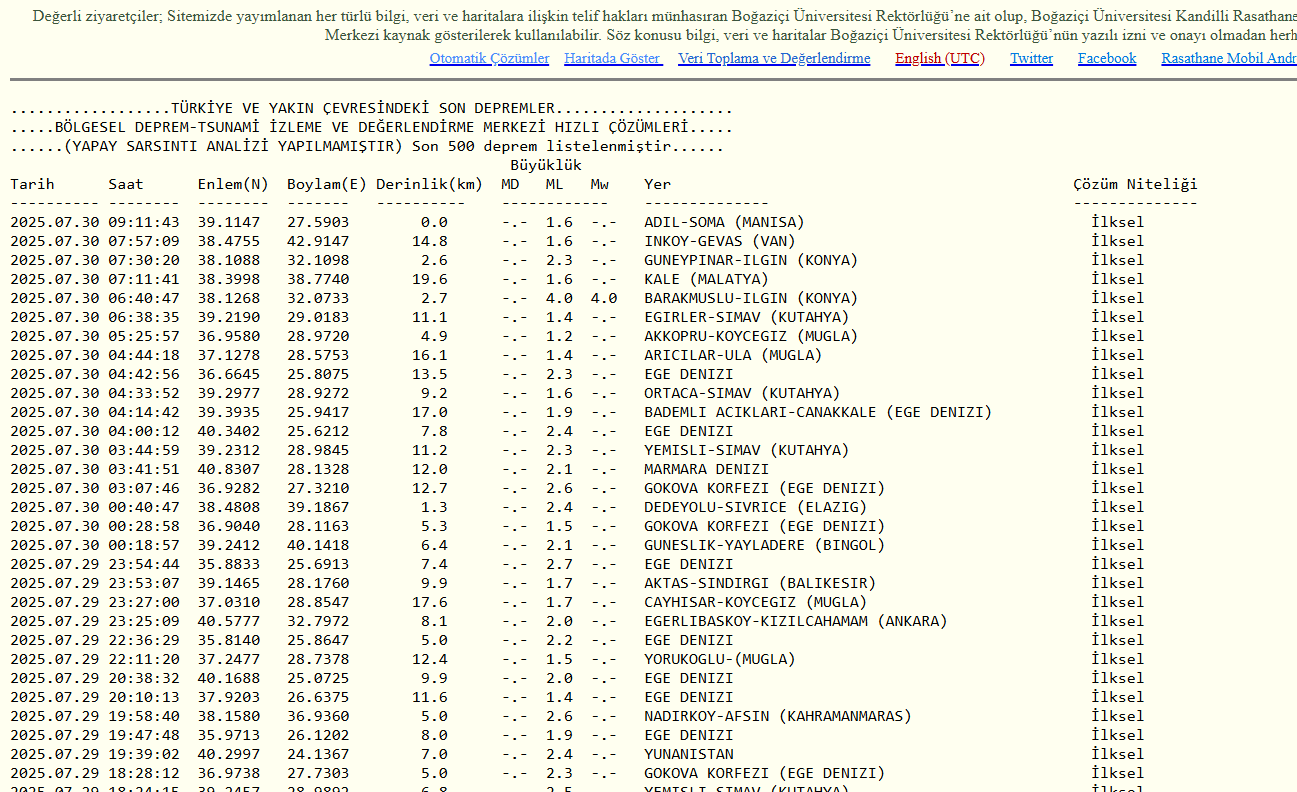Click the Büyüklük heading

pos(546,165)
